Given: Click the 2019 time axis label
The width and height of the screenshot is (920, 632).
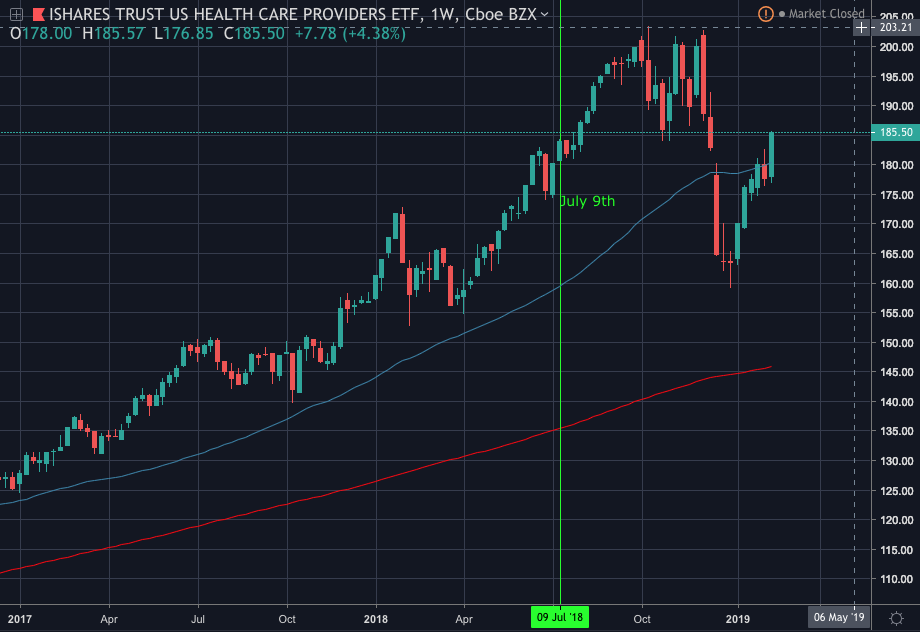Looking at the screenshot, I should [738, 619].
